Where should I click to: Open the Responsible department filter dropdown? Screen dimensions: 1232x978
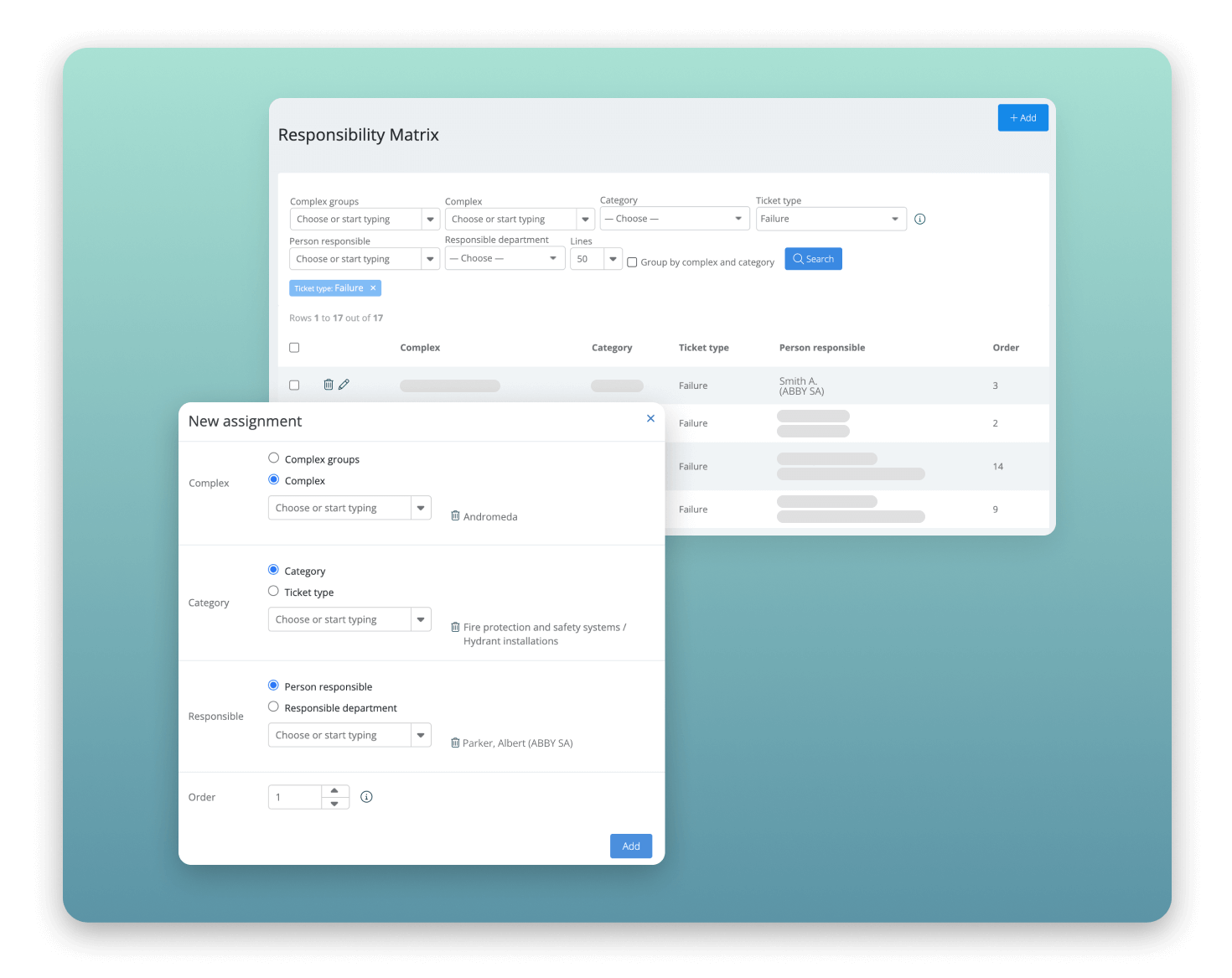click(x=552, y=258)
